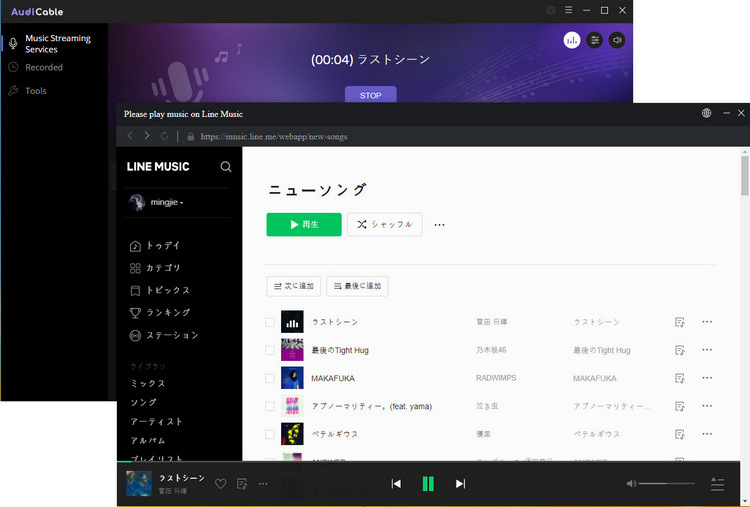Open more options for 最後のTight Hug row
This screenshot has width=750, height=507.
707,350
